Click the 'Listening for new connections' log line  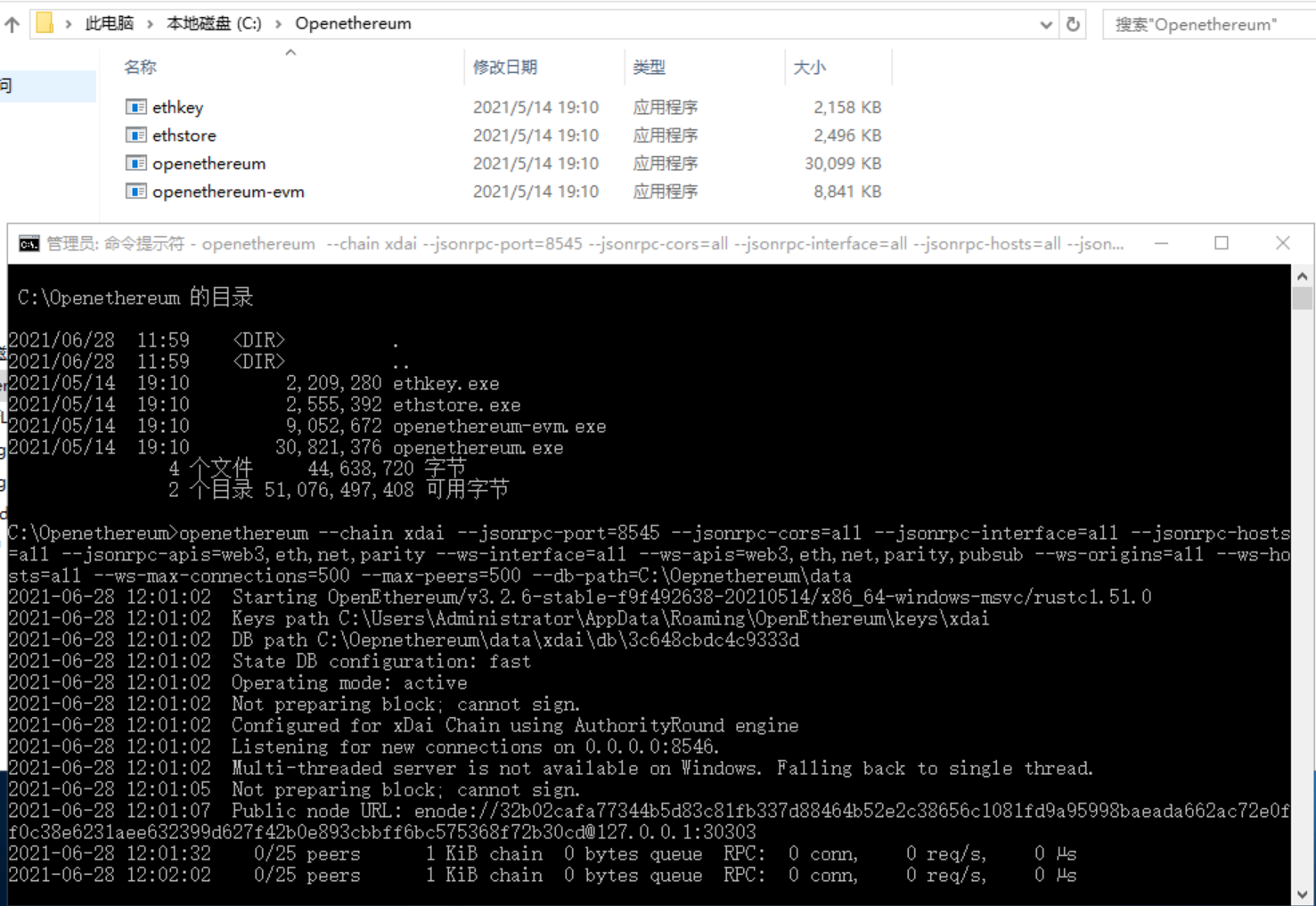point(364,747)
